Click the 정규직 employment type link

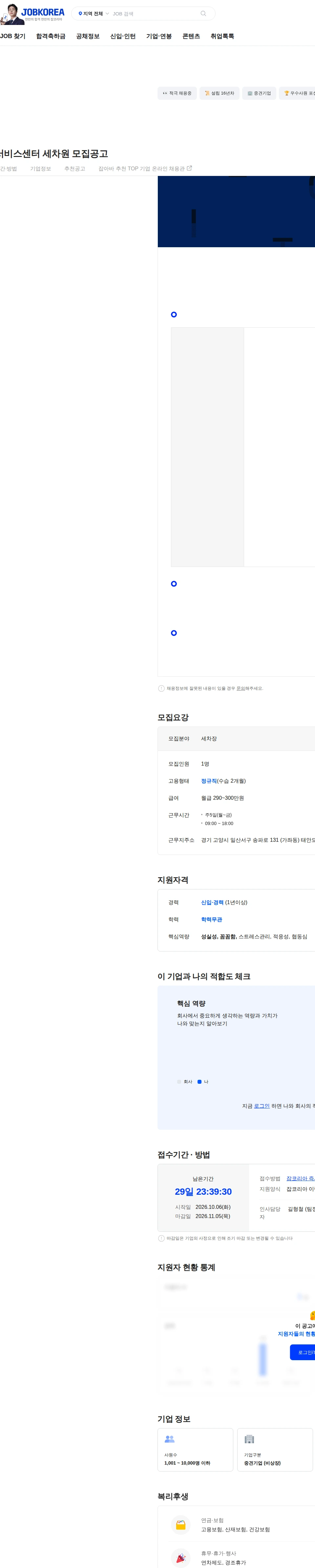(x=209, y=781)
